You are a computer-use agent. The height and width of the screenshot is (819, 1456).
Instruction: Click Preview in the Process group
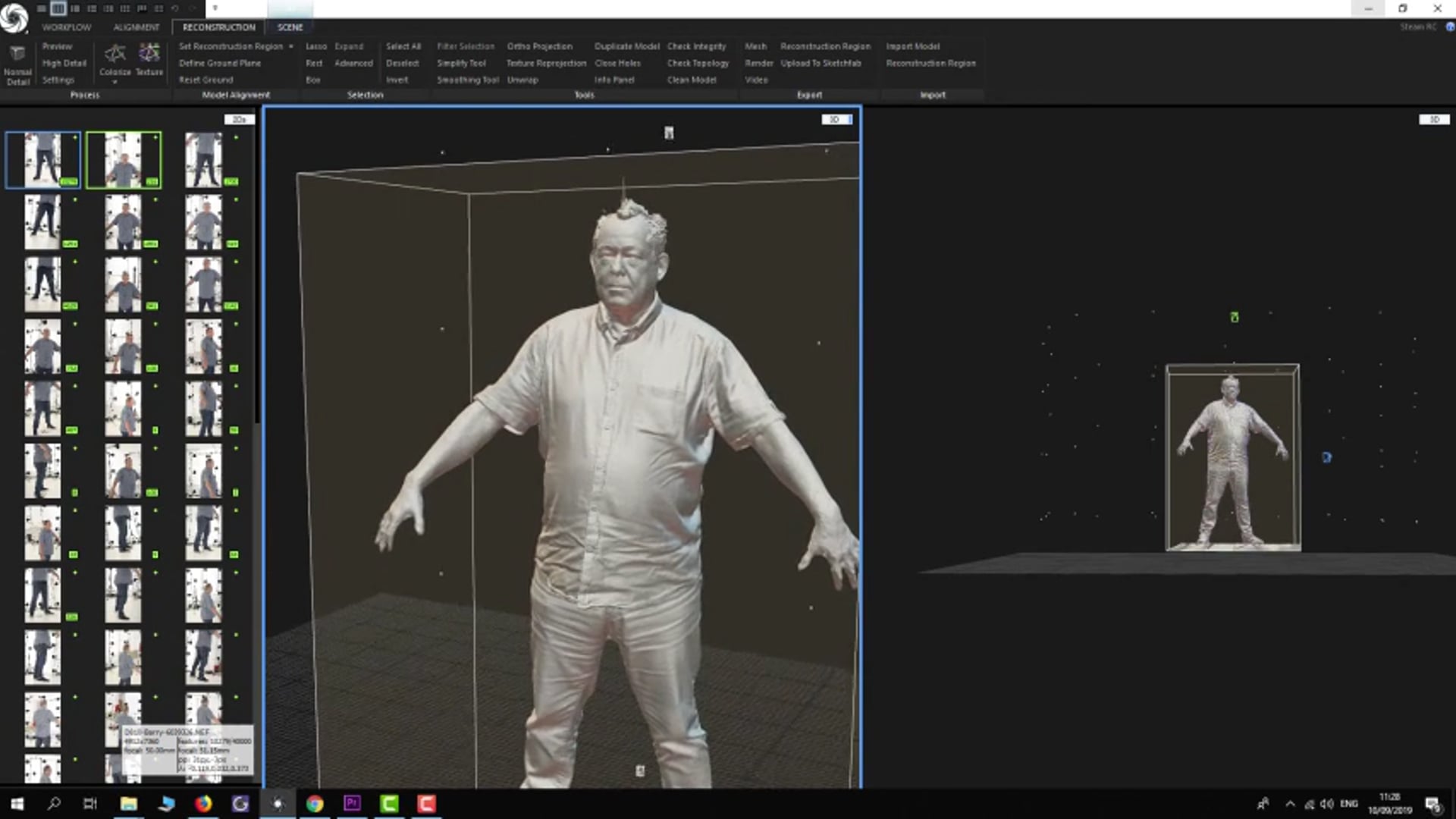pyautogui.click(x=58, y=46)
